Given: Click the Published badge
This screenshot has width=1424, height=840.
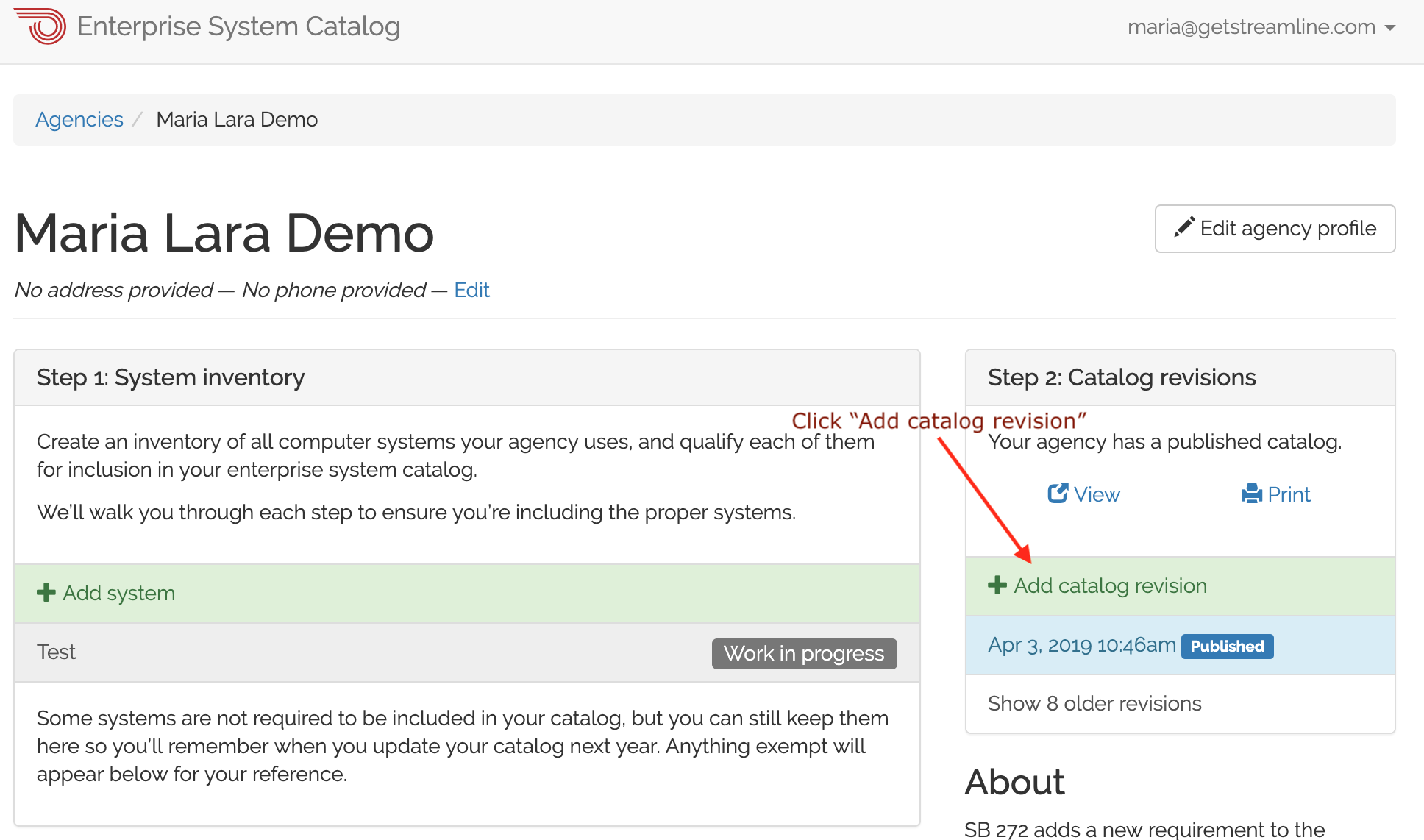Looking at the screenshot, I should (1227, 647).
